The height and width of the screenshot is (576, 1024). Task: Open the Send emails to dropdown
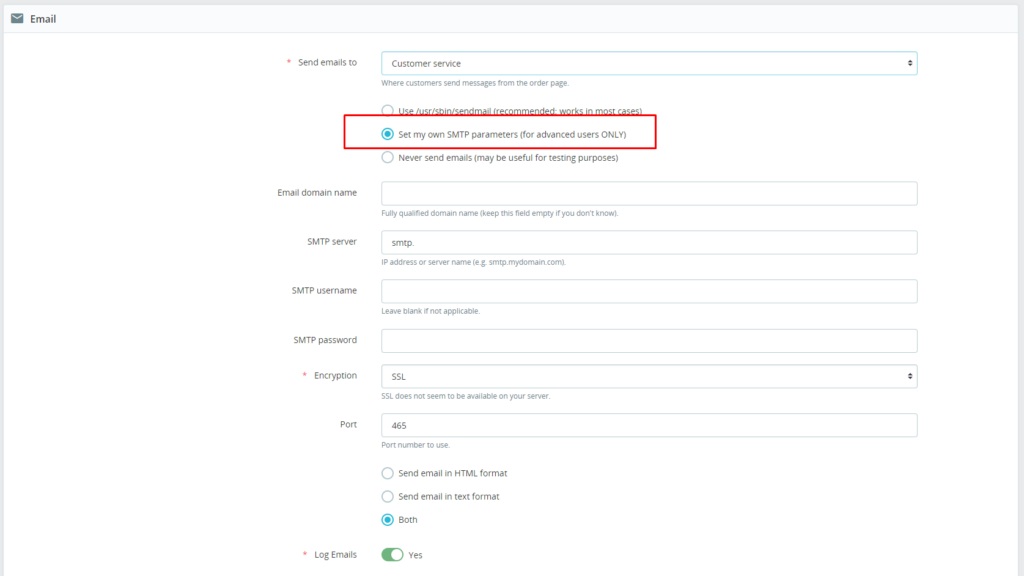pyautogui.click(x=649, y=63)
